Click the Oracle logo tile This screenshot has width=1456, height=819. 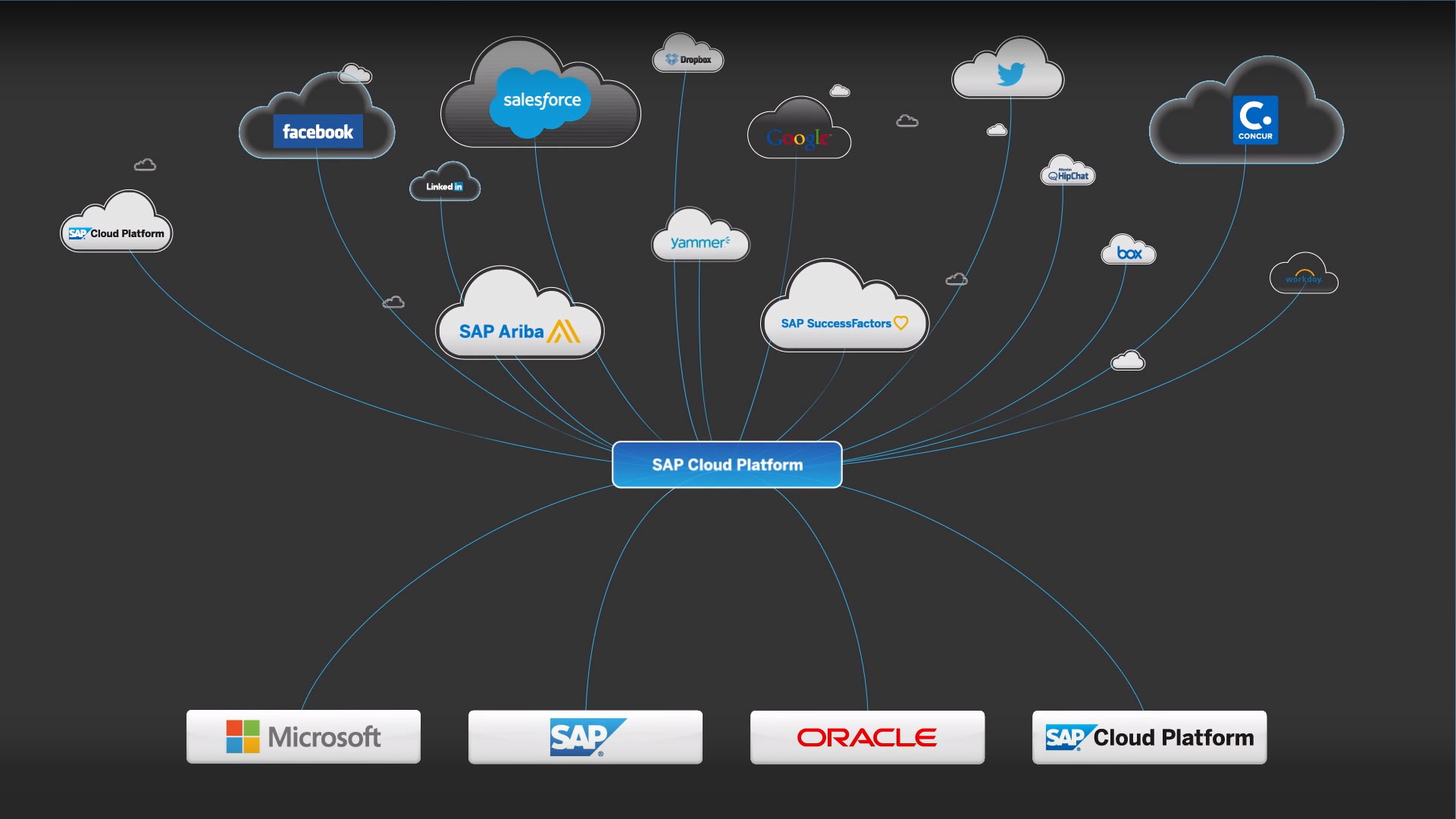click(867, 736)
